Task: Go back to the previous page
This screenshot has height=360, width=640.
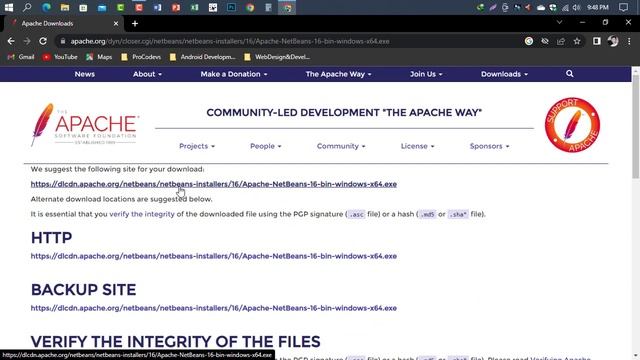Action: (11, 41)
